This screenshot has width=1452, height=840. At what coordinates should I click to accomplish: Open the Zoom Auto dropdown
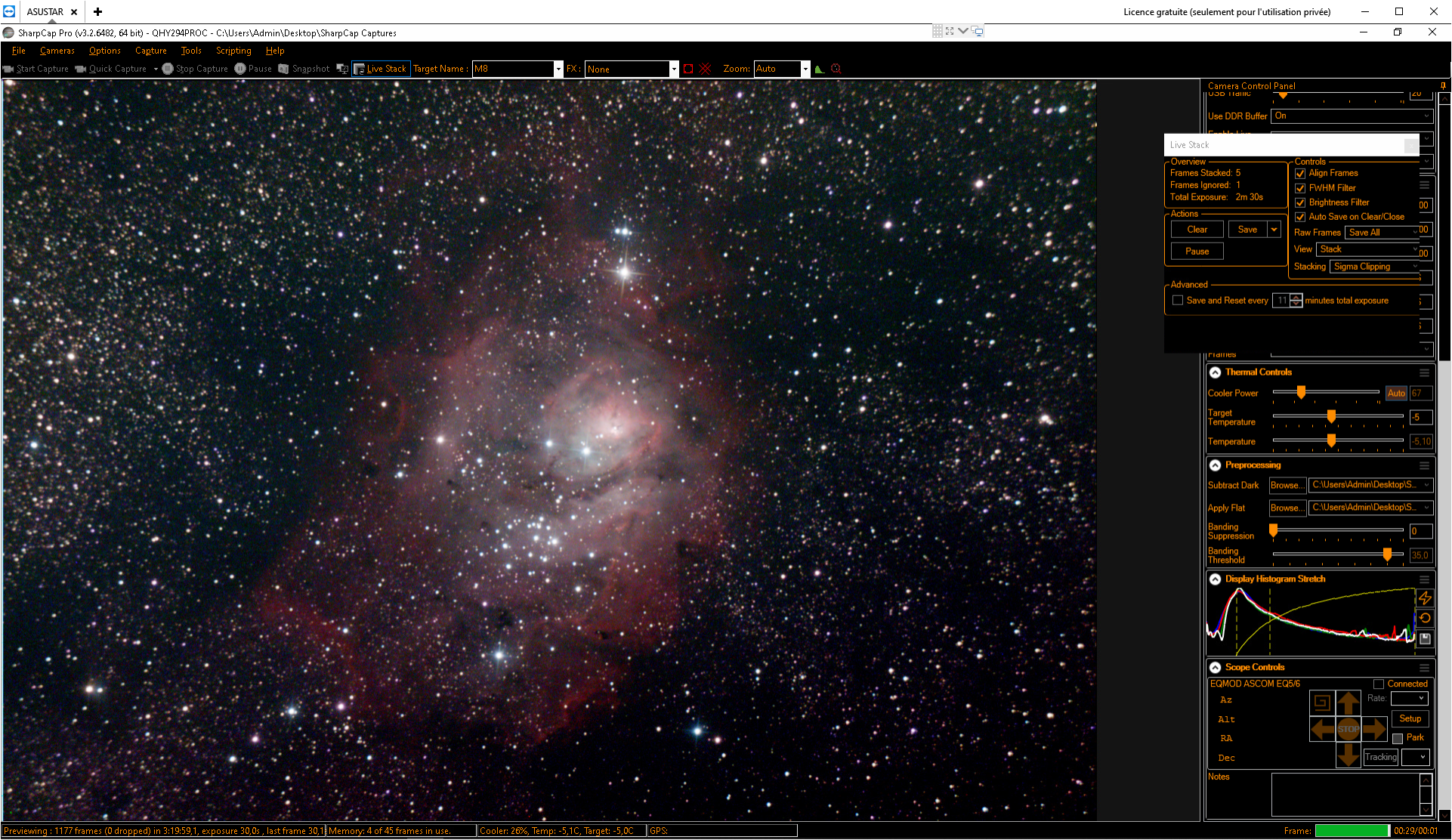pyautogui.click(x=805, y=69)
